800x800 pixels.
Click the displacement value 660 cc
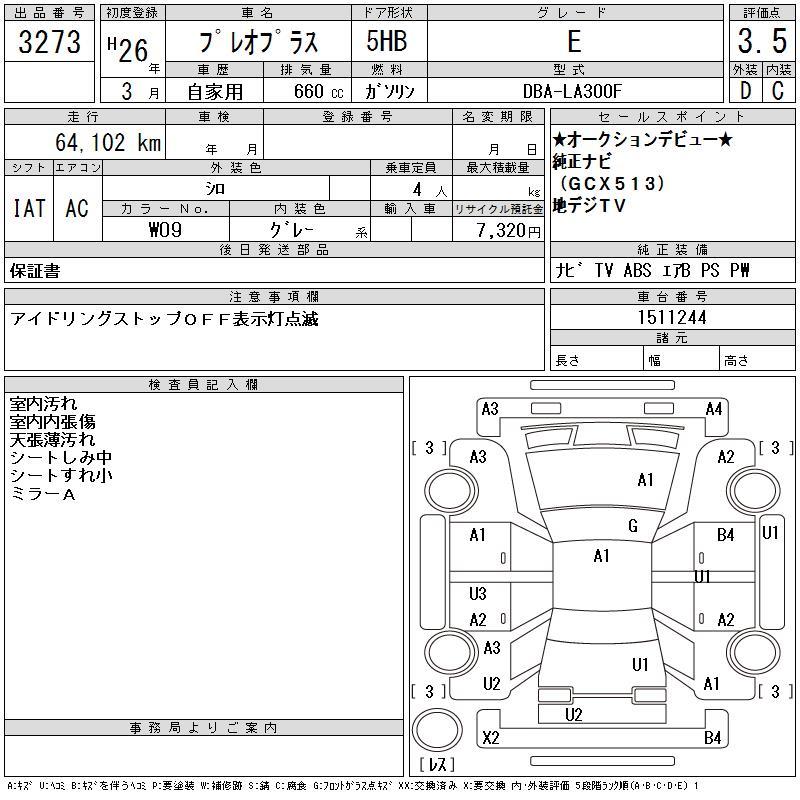pyautogui.click(x=318, y=91)
